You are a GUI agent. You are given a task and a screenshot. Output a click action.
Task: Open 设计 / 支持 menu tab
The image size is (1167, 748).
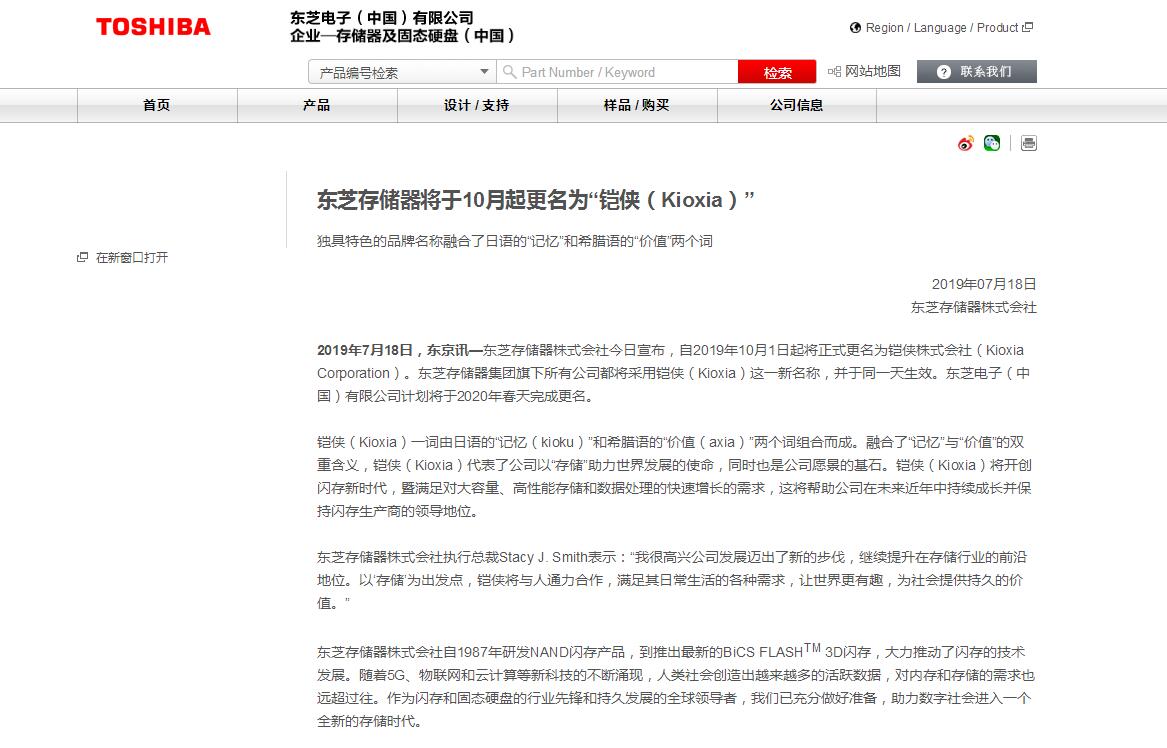pos(477,105)
